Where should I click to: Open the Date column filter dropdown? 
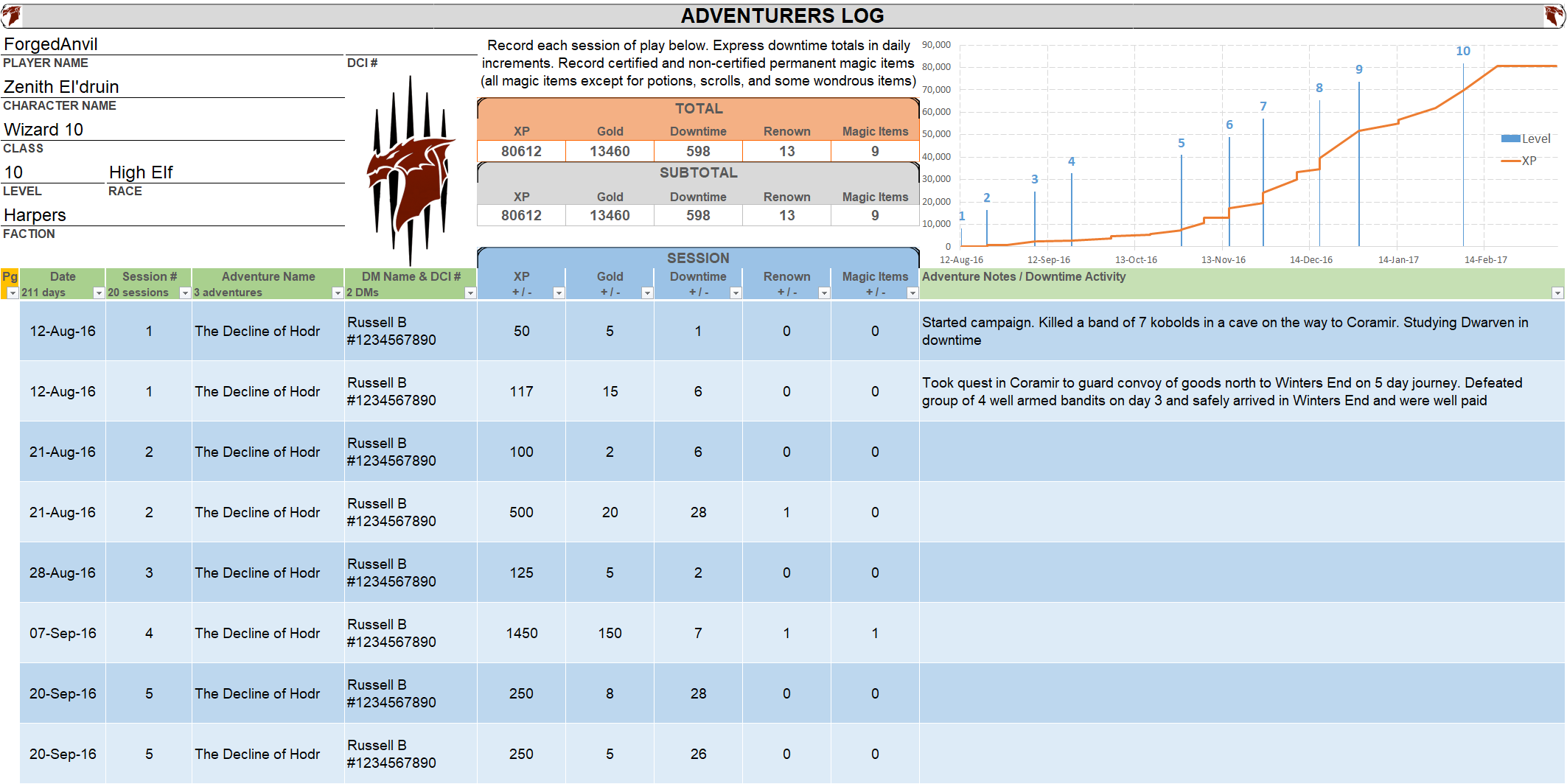[99, 293]
